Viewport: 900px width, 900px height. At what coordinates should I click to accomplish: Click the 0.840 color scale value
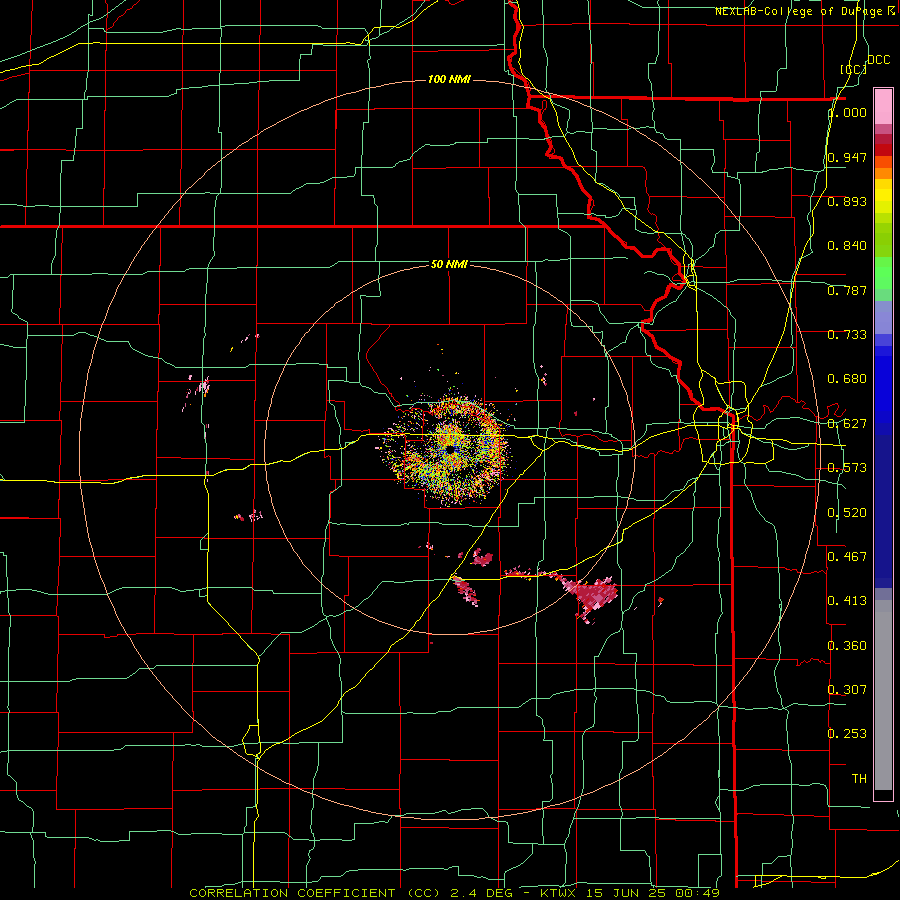coord(847,246)
